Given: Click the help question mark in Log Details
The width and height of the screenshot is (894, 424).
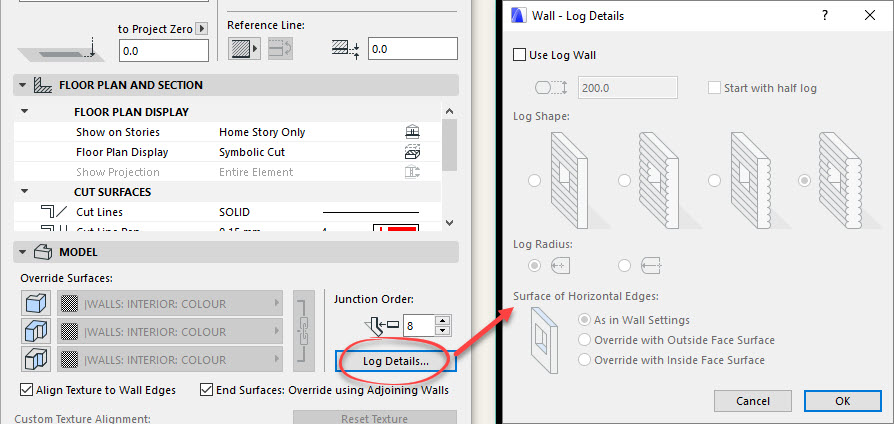Looking at the screenshot, I should point(824,16).
